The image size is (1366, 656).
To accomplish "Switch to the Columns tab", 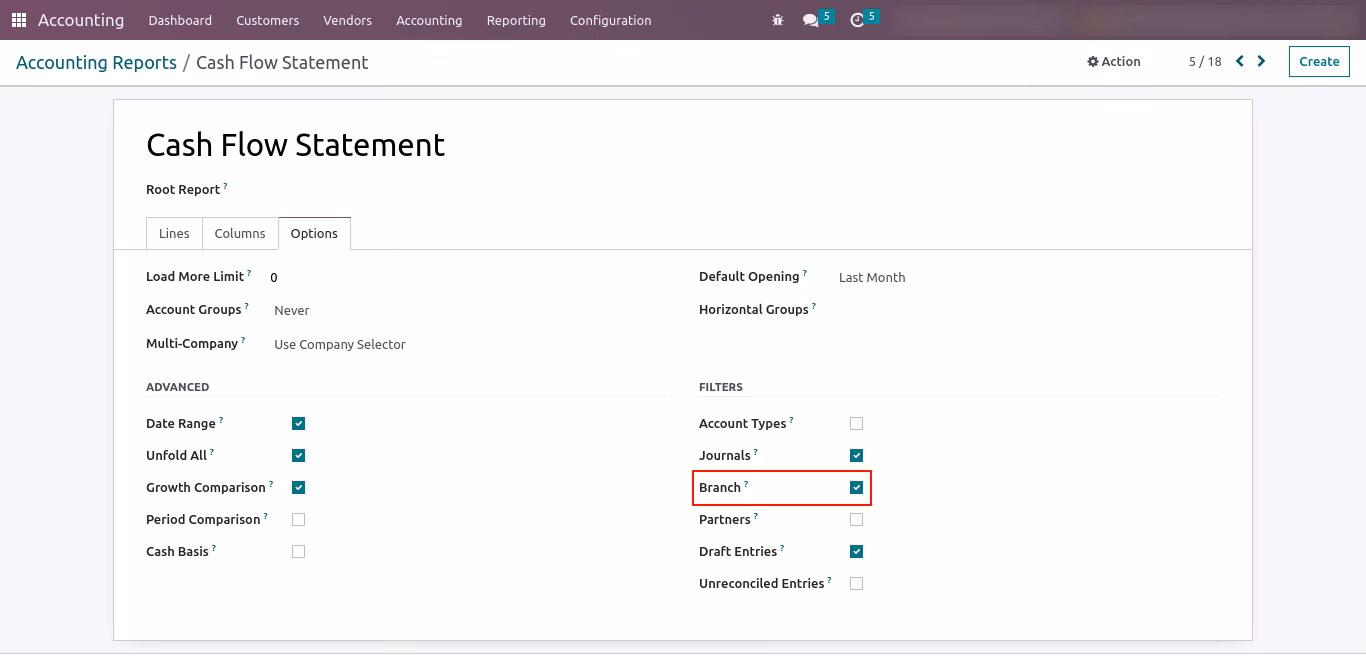I will pos(240,233).
